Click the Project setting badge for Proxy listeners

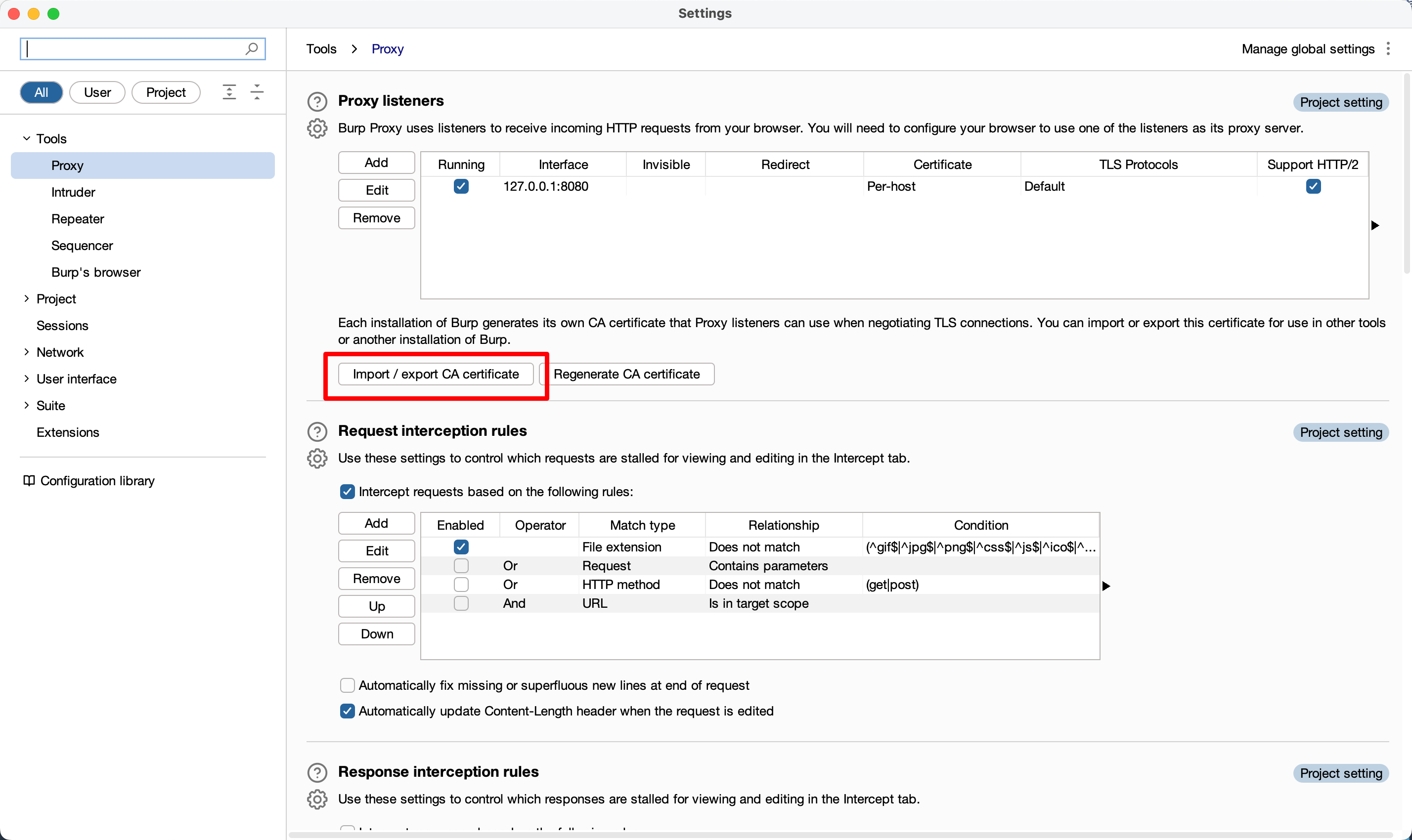coord(1341,102)
